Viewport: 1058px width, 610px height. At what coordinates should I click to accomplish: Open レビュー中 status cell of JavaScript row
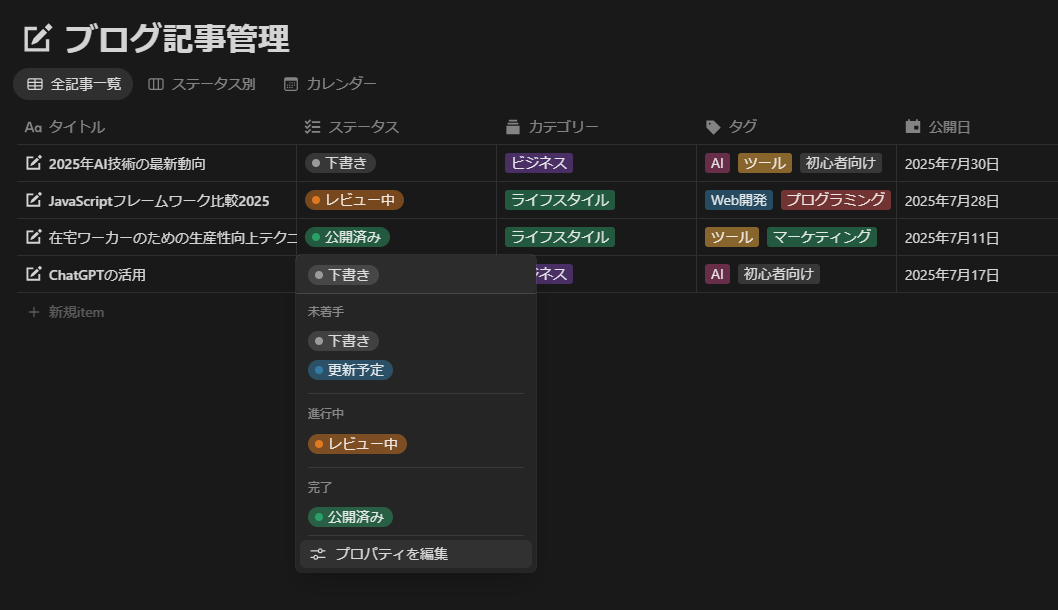pyautogui.click(x=354, y=200)
